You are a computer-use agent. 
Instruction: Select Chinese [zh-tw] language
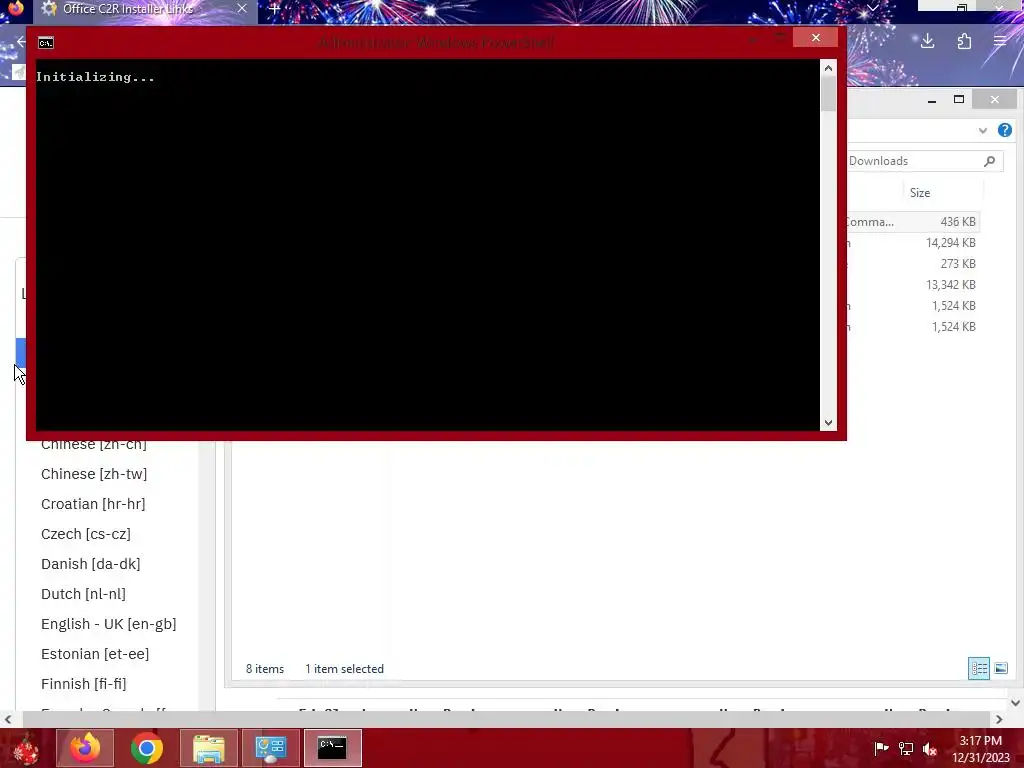tap(94, 474)
